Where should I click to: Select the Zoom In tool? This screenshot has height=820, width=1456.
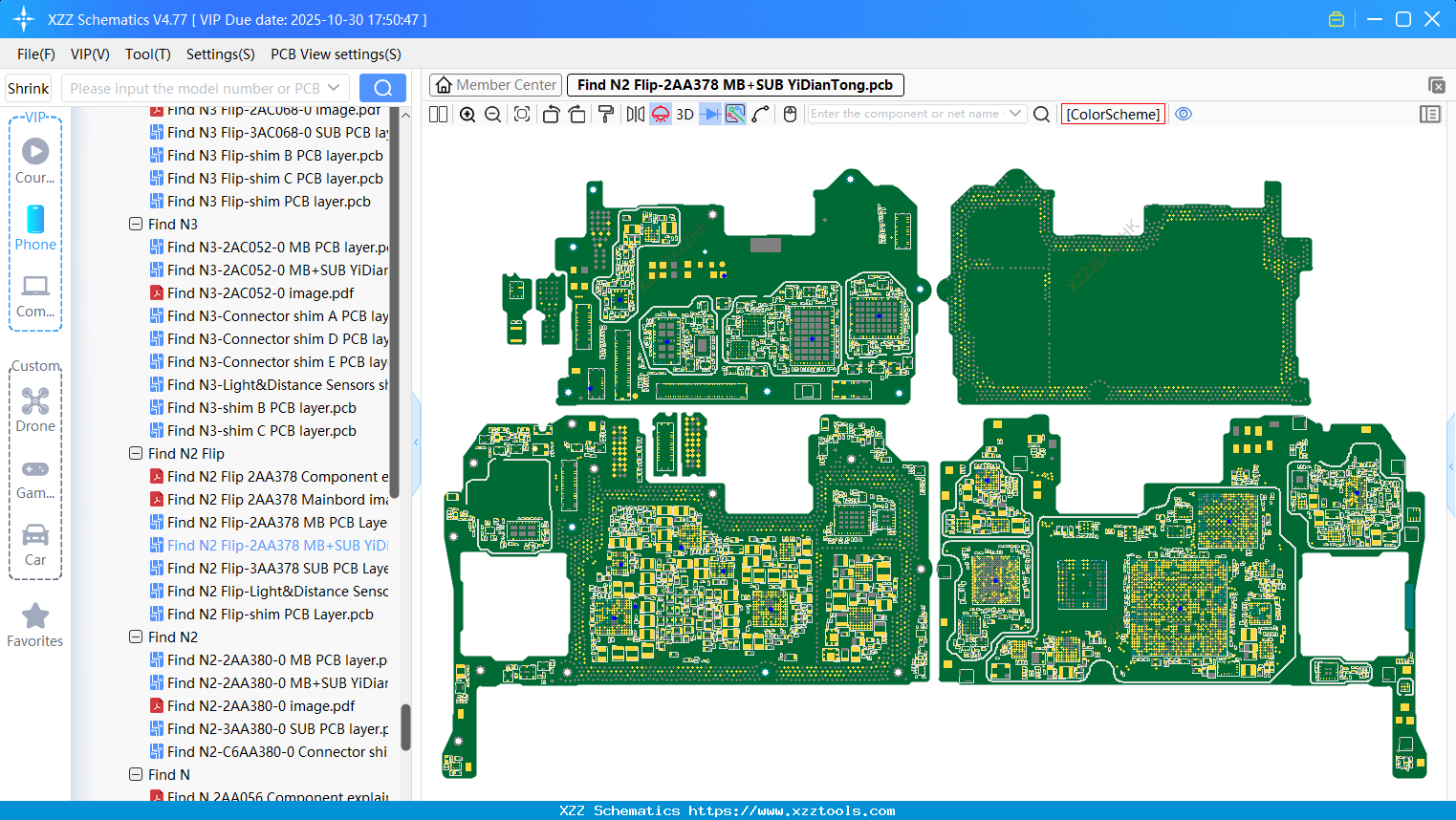coord(467,113)
